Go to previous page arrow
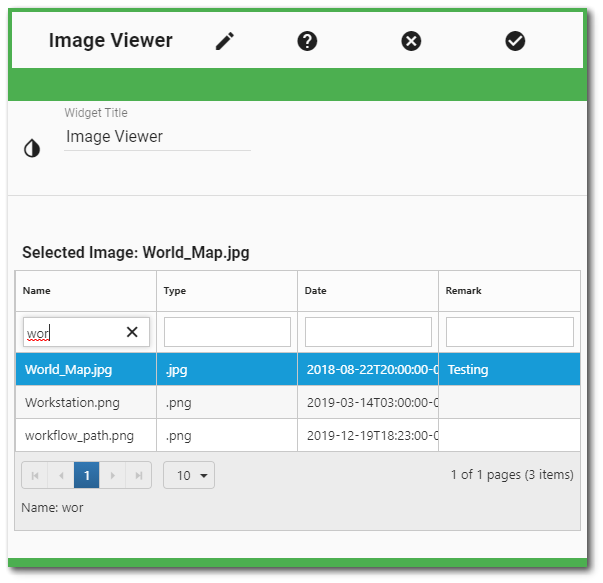Screen dimensions: 603x583 pyautogui.click(x=61, y=476)
